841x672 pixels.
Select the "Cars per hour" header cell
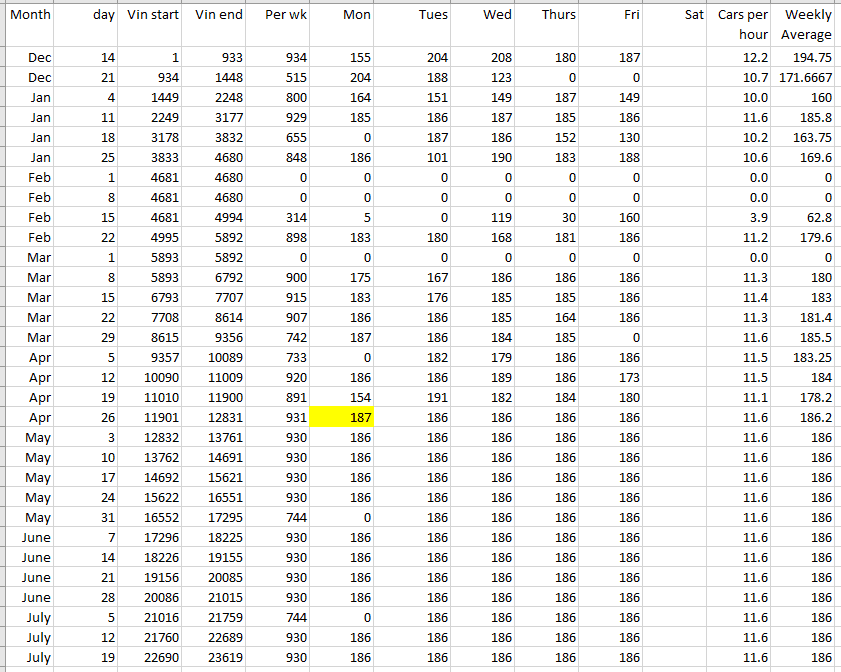pos(742,25)
